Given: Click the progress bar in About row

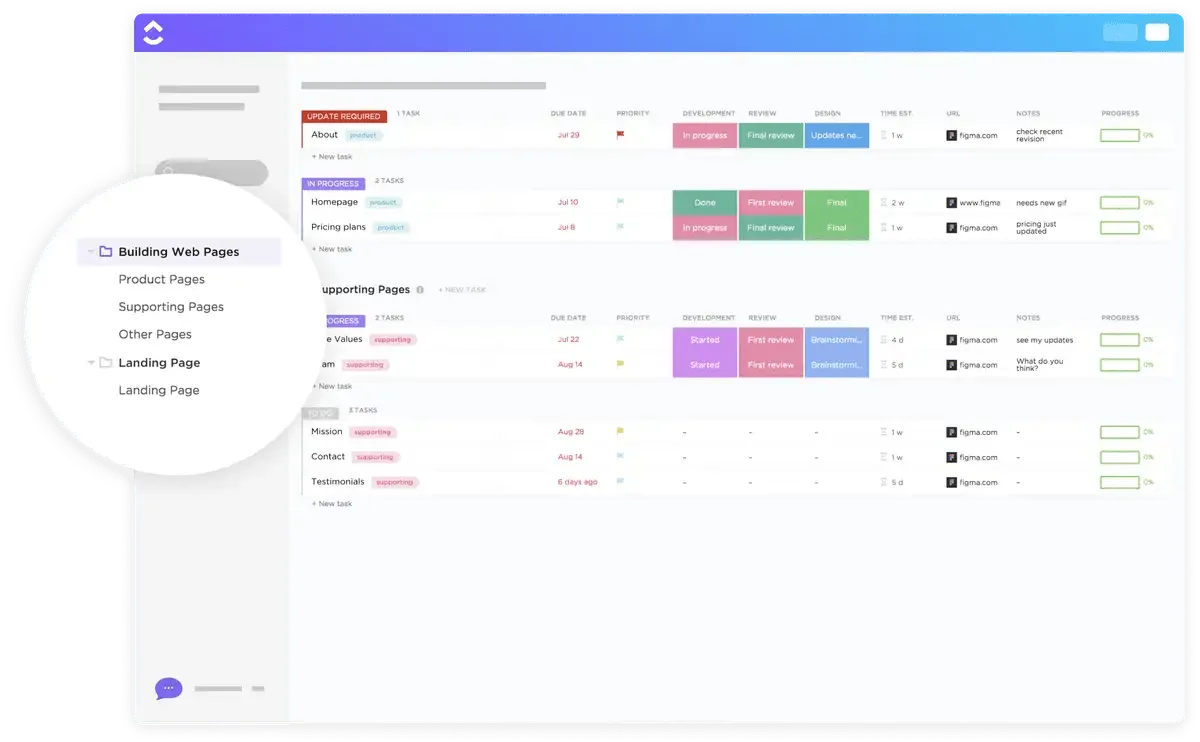Looking at the screenshot, I should click(1120, 135).
